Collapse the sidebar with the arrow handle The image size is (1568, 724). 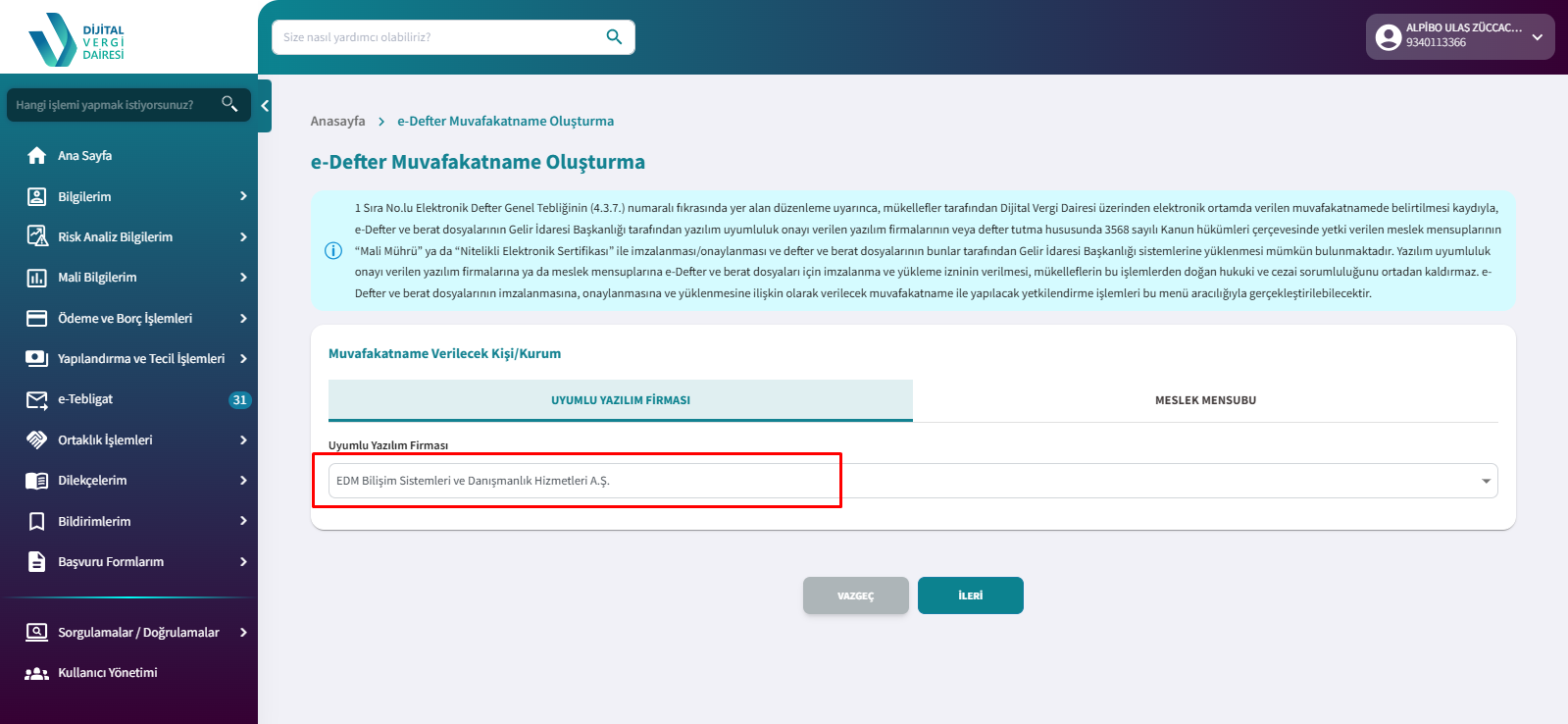pyautogui.click(x=265, y=105)
